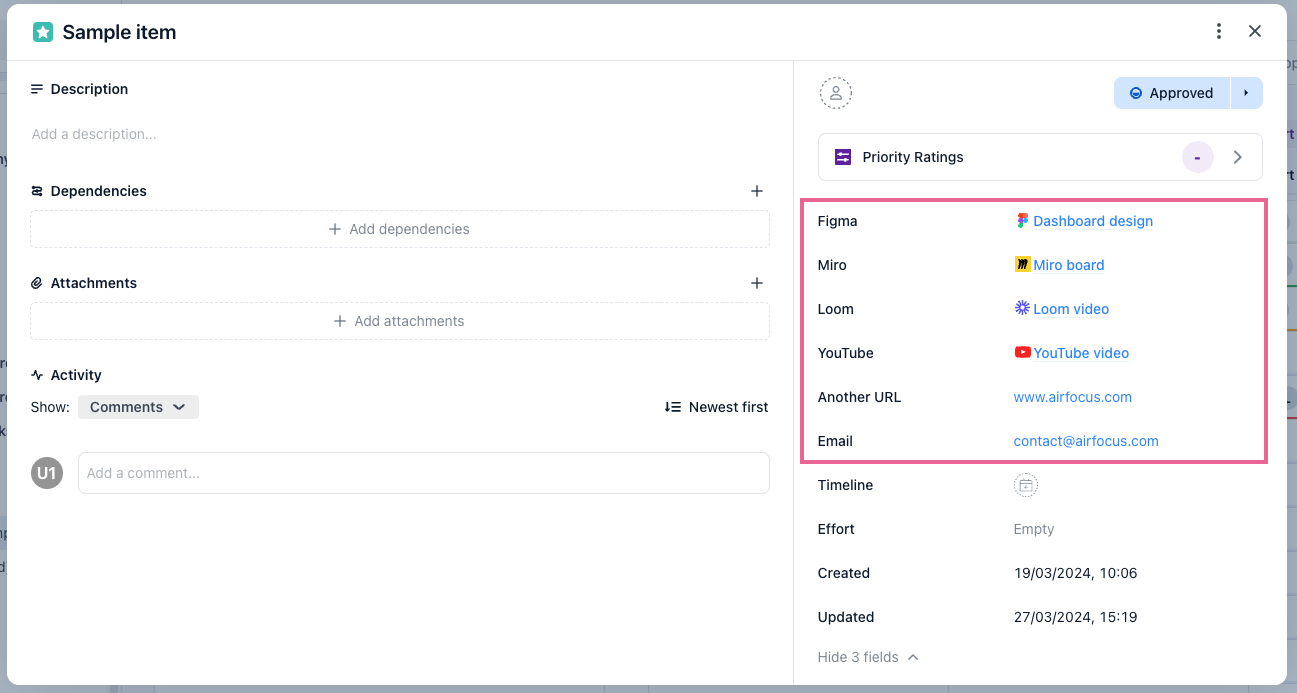Click the Empty Effort value

click(1034, 529)
